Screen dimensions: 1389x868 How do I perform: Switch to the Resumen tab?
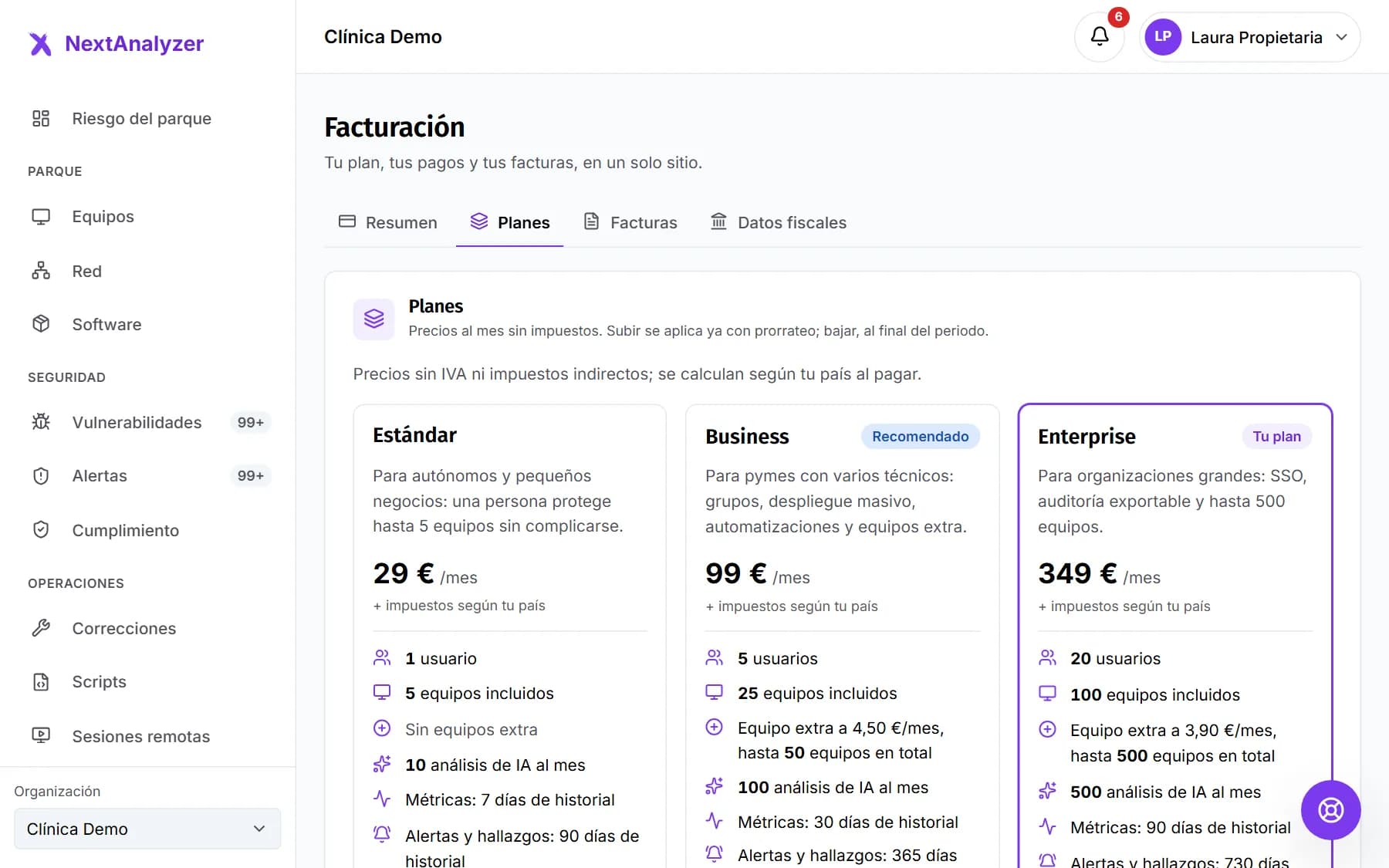tap(388, 223)
